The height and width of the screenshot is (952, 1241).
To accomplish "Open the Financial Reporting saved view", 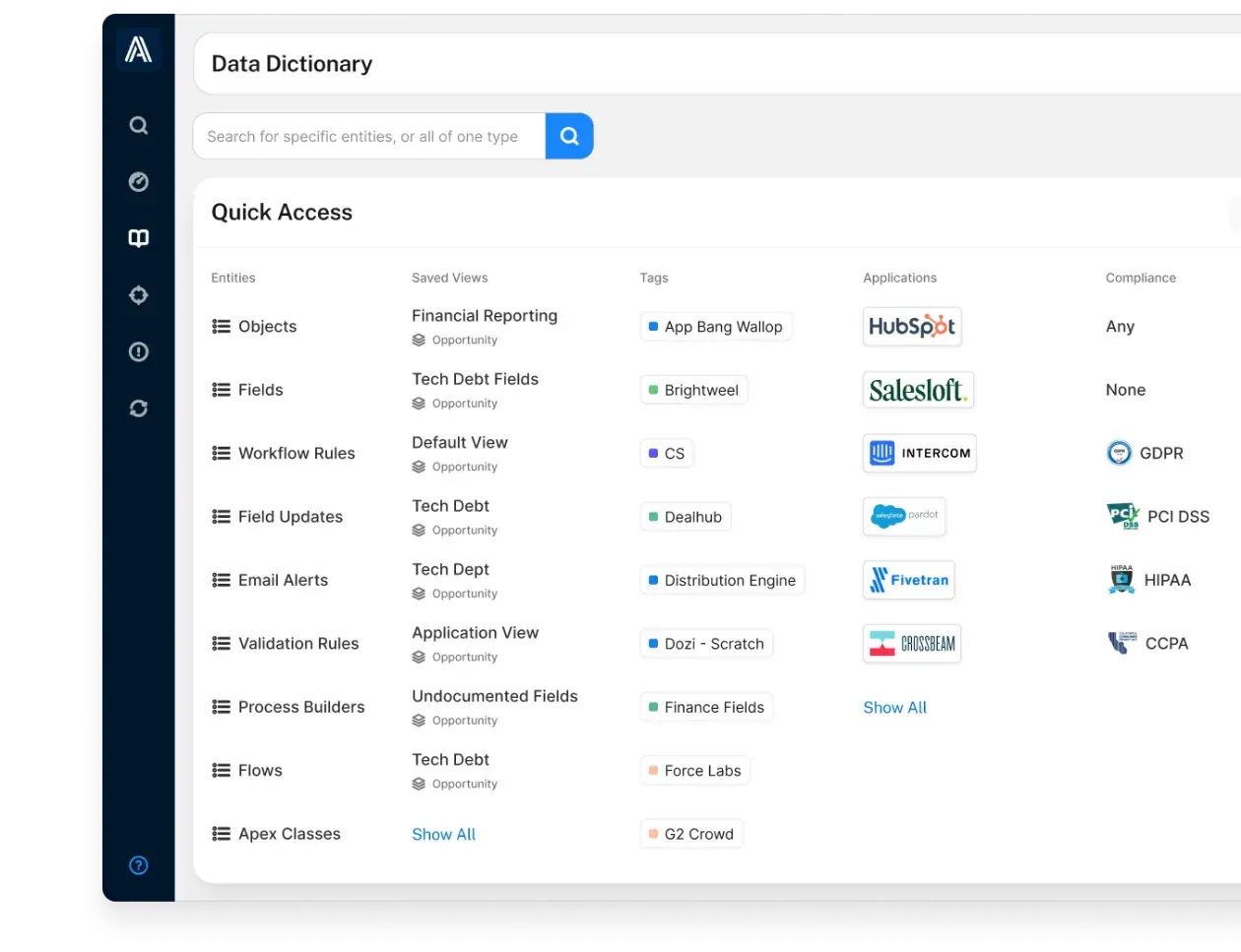I will pyautogui.click(x=485, y=316).
